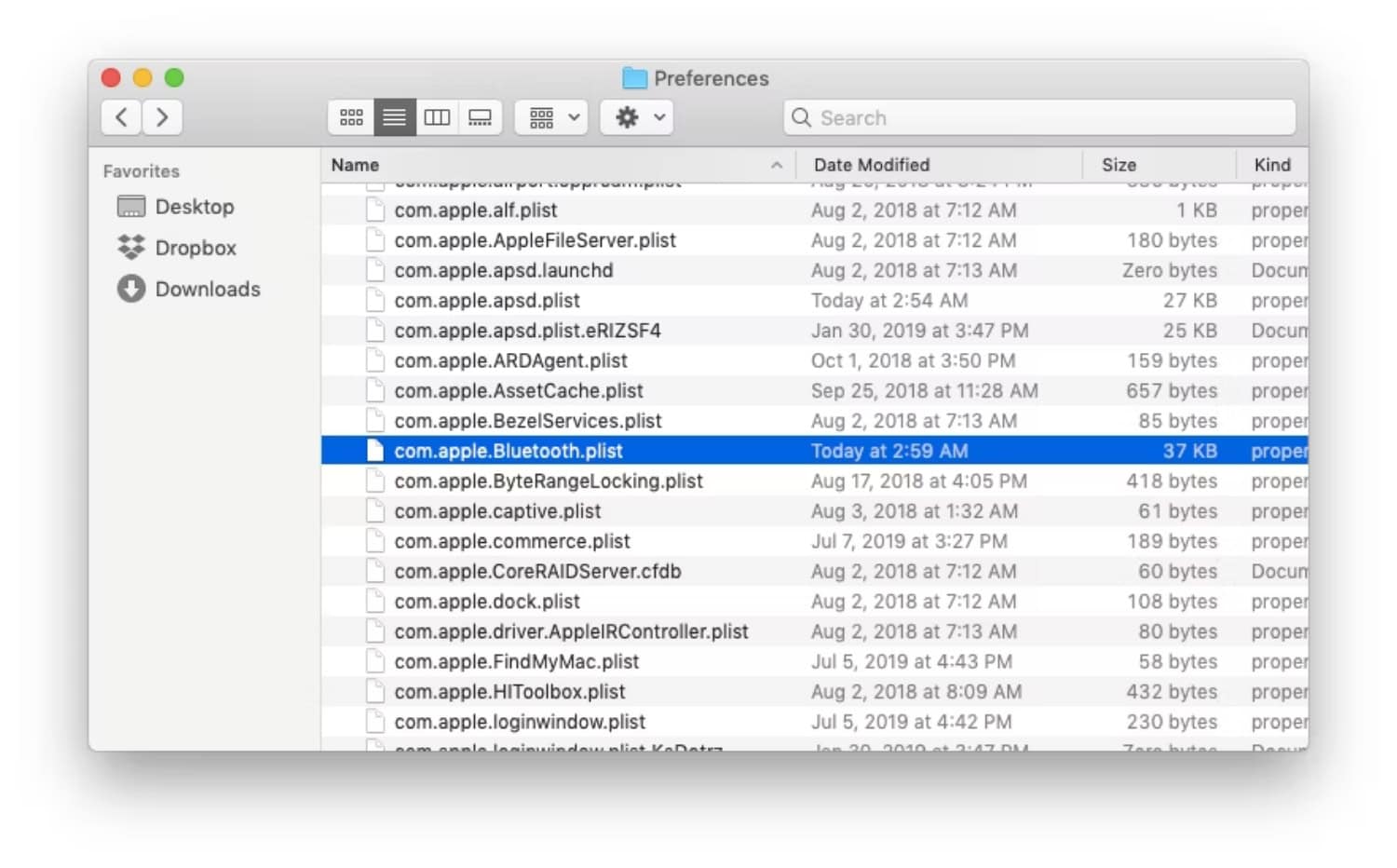Click the Search field

click(1039, 117)
